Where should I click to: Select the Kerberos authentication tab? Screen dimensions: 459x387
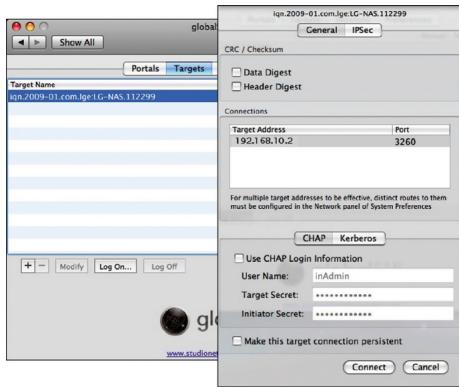click(358, 238)
